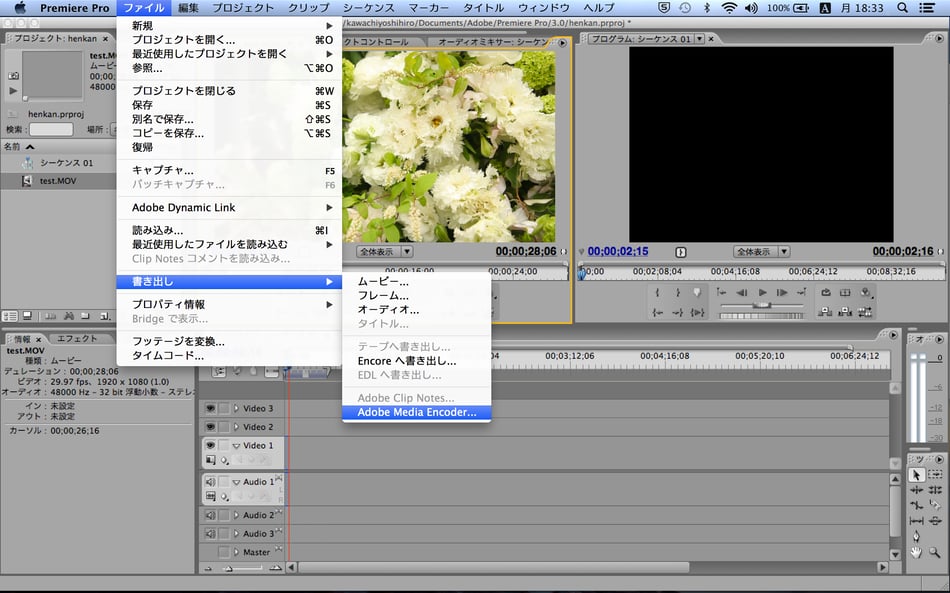Expand the Master audio track
Viewport: 950px width, 593px height.
pyautogui.click(x=237, y=552)
